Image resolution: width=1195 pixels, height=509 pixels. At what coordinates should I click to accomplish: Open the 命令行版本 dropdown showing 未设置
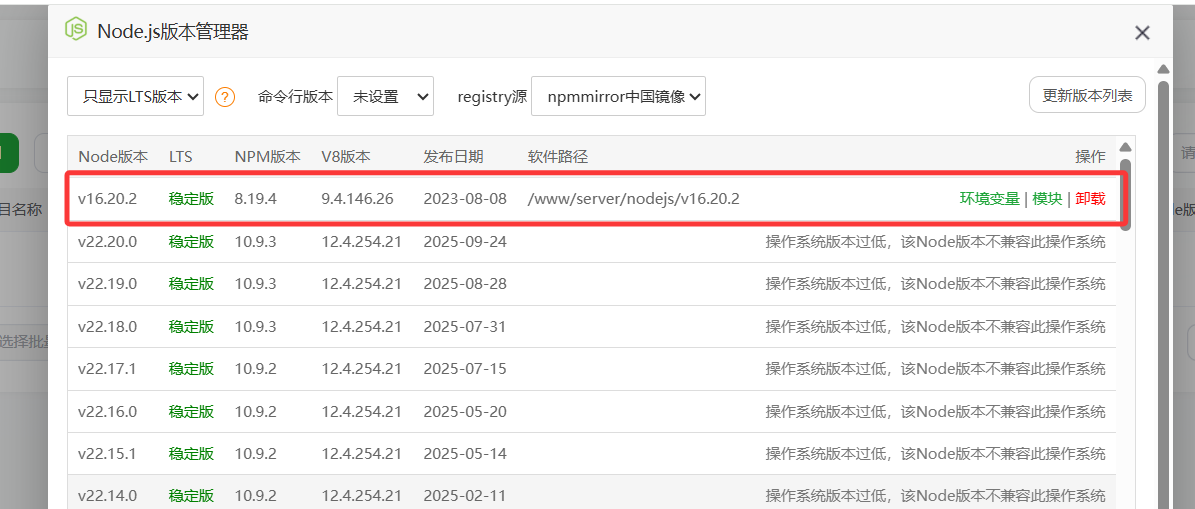(386, 96)
